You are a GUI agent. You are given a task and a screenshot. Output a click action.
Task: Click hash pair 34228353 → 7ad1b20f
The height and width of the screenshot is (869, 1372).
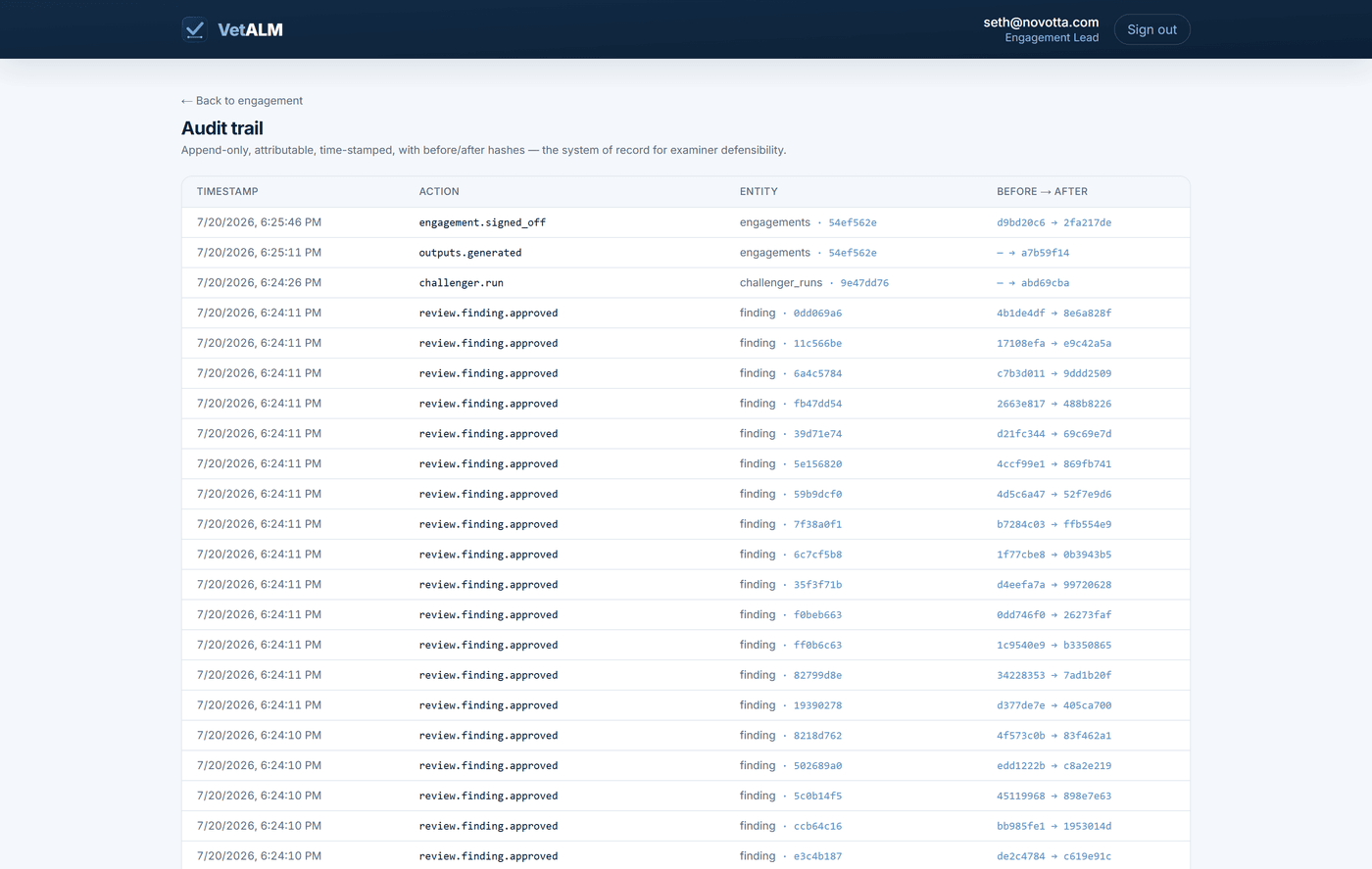click(x=1053, y=675)
